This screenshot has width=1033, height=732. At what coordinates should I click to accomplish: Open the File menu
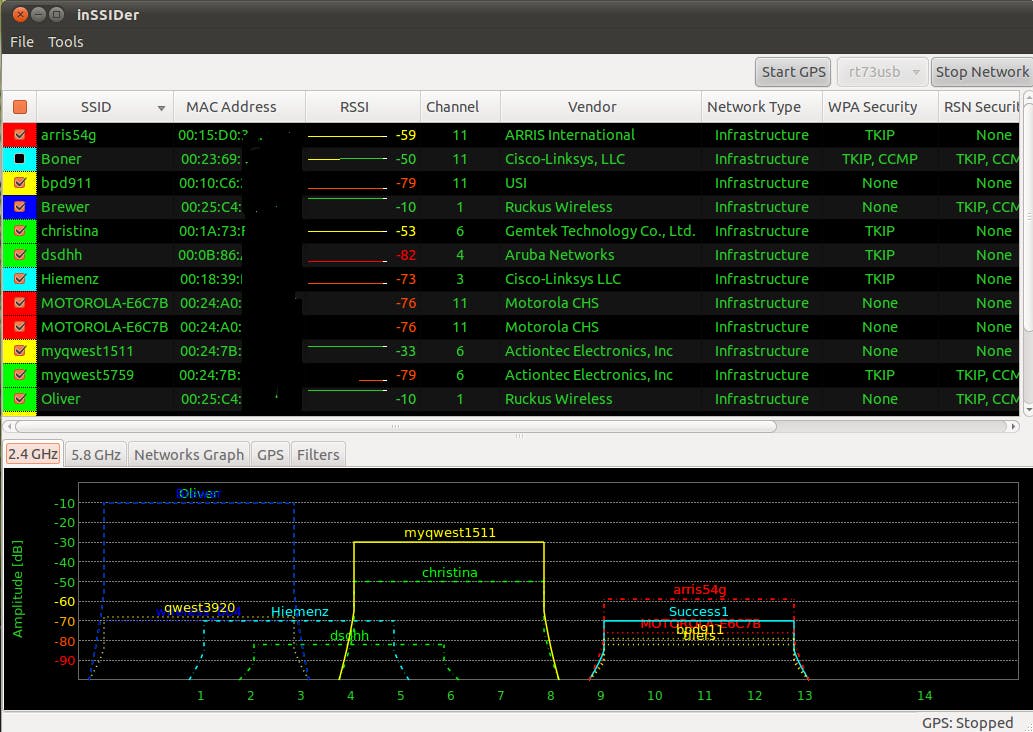22,42
